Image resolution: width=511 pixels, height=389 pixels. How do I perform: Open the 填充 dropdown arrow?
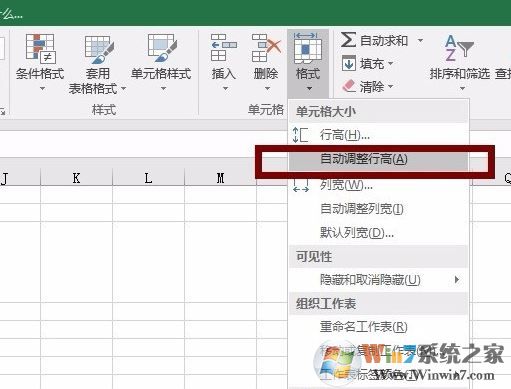pyautogui.click(x=391, y=63)
